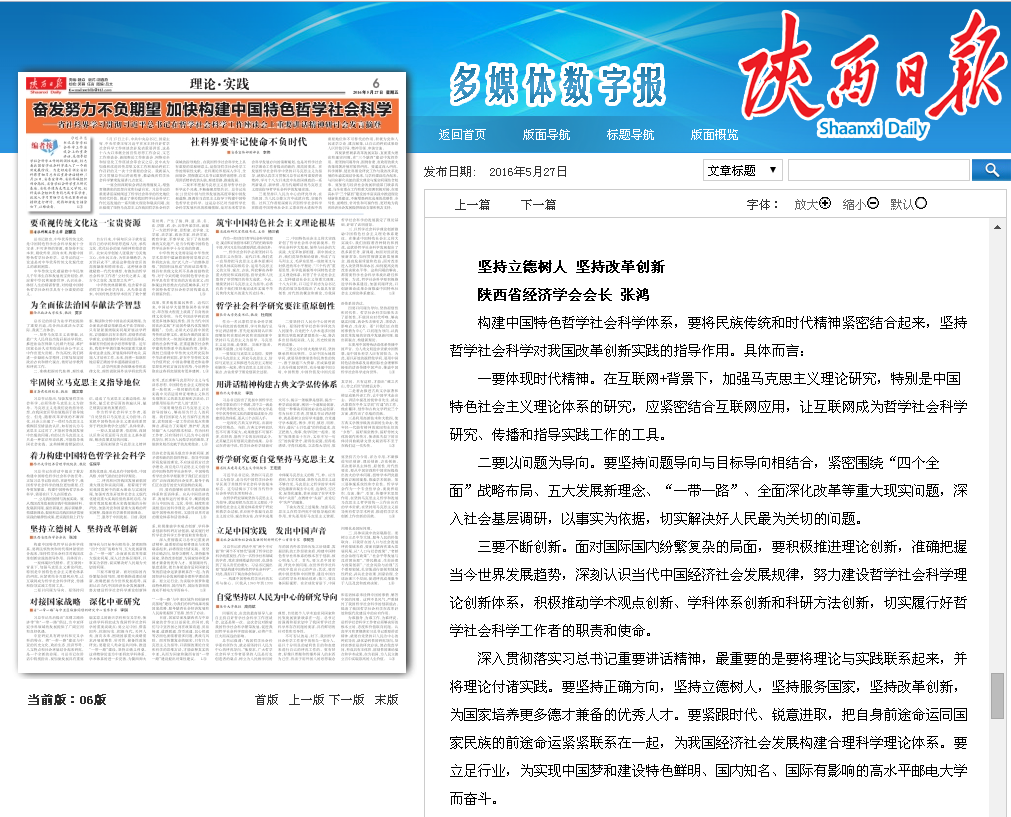Open article 立足中国实践 发出中国声音 in thumbnail
1011x817 pixels.
(x=271, y=531)
